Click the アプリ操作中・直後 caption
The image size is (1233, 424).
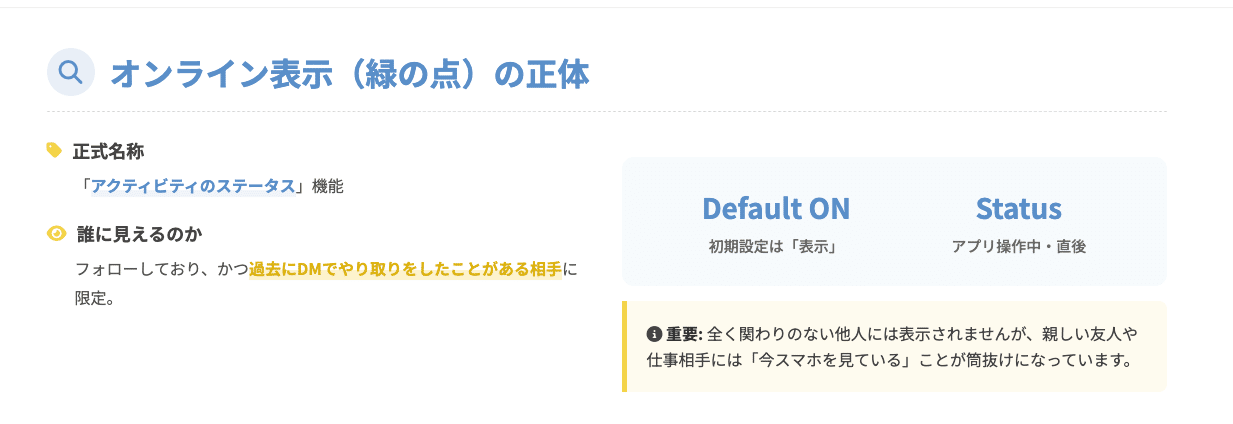(1018, 246)
